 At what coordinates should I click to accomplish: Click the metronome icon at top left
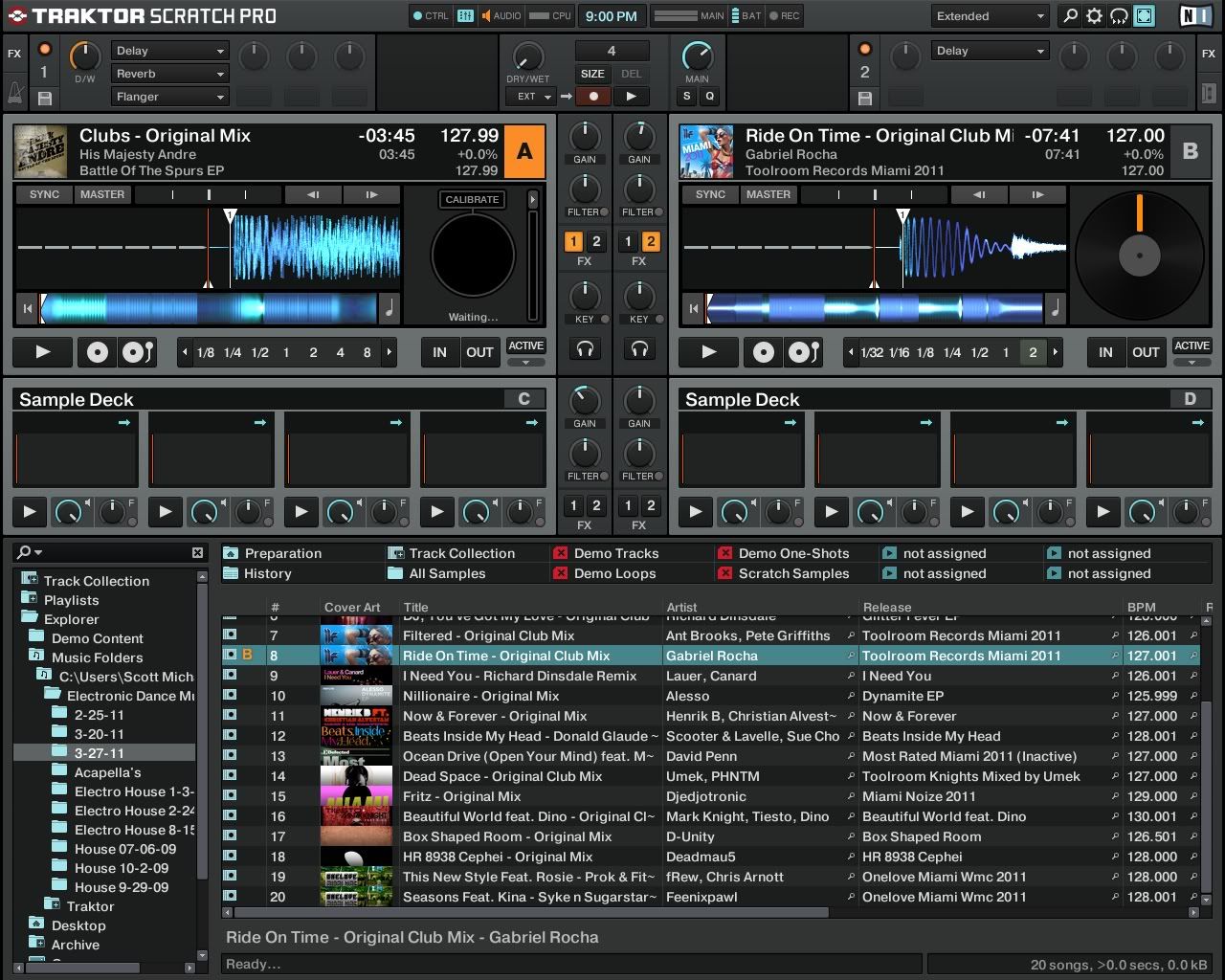[14, 94]
